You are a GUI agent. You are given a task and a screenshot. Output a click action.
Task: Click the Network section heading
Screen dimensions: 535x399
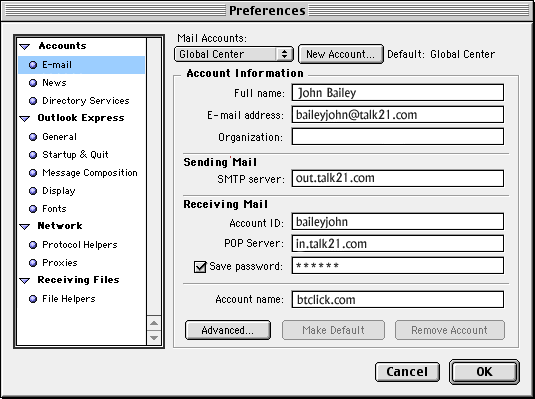click(60, 226)
